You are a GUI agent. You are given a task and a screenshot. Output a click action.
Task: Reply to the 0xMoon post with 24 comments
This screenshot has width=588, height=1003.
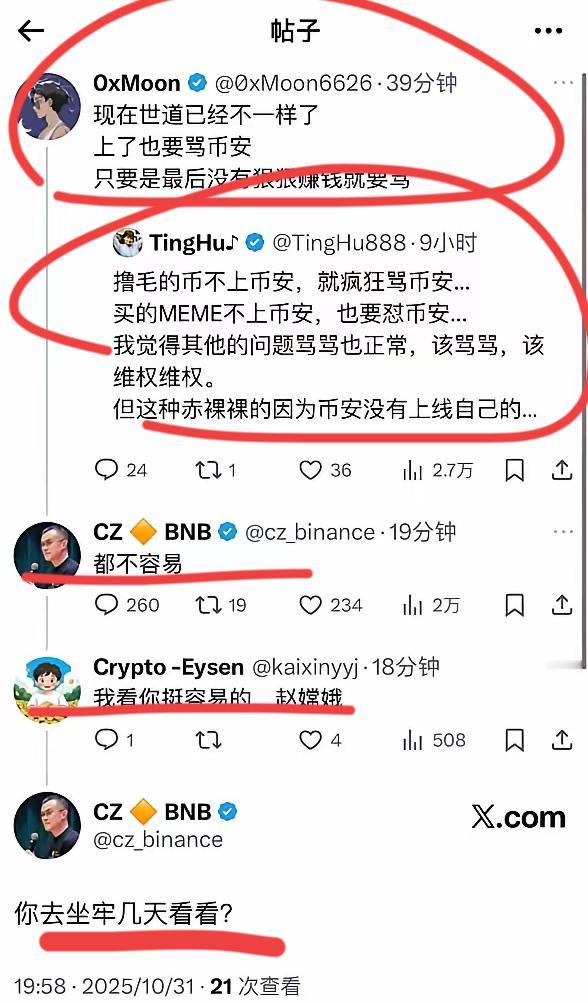pyautogui.click(x=120, y=470)
